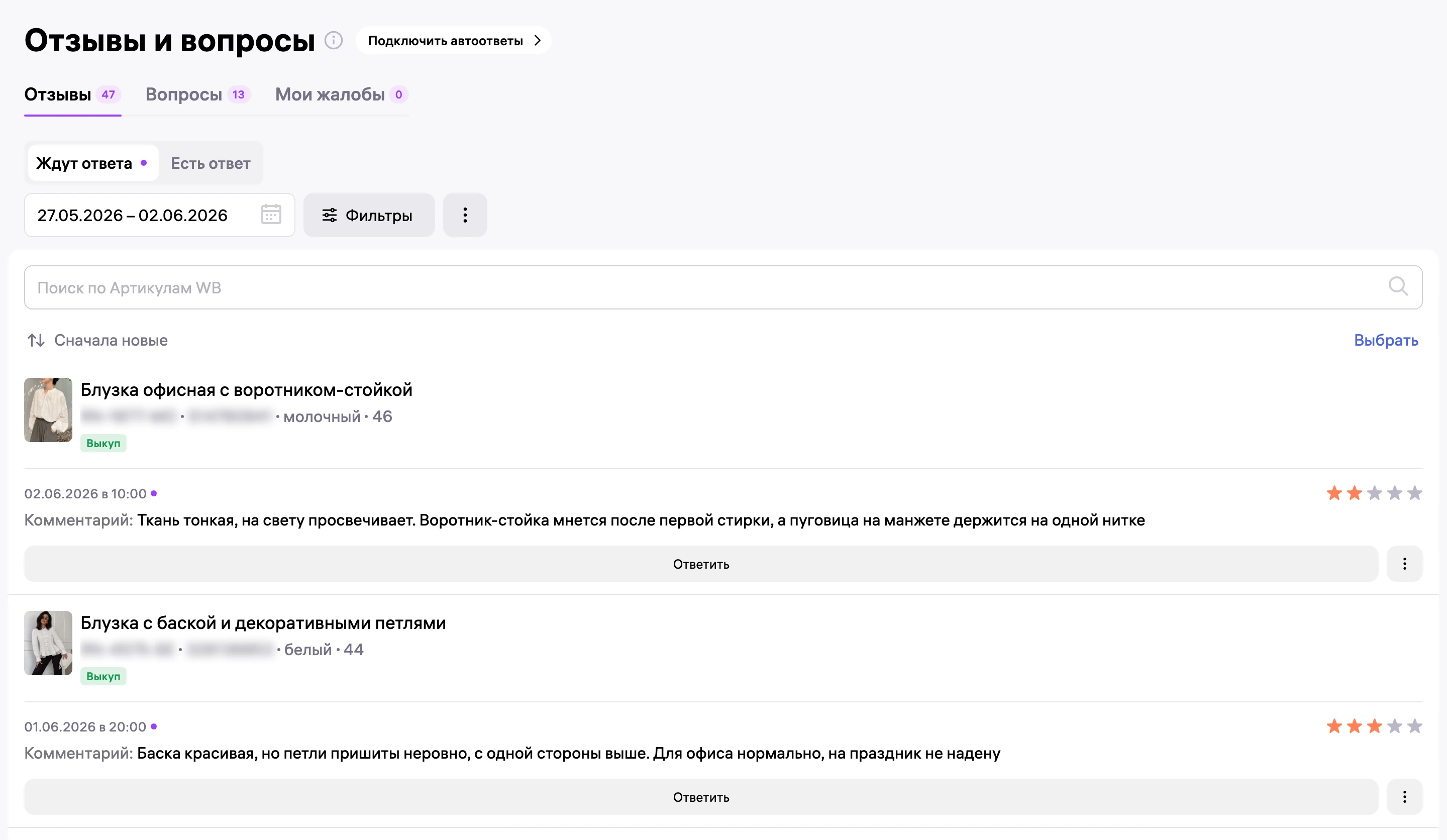Image resolution: width=1447 pixels, height=840 pixels.
Task: Select the Есть ответ toggle
Action: point(211,163)
